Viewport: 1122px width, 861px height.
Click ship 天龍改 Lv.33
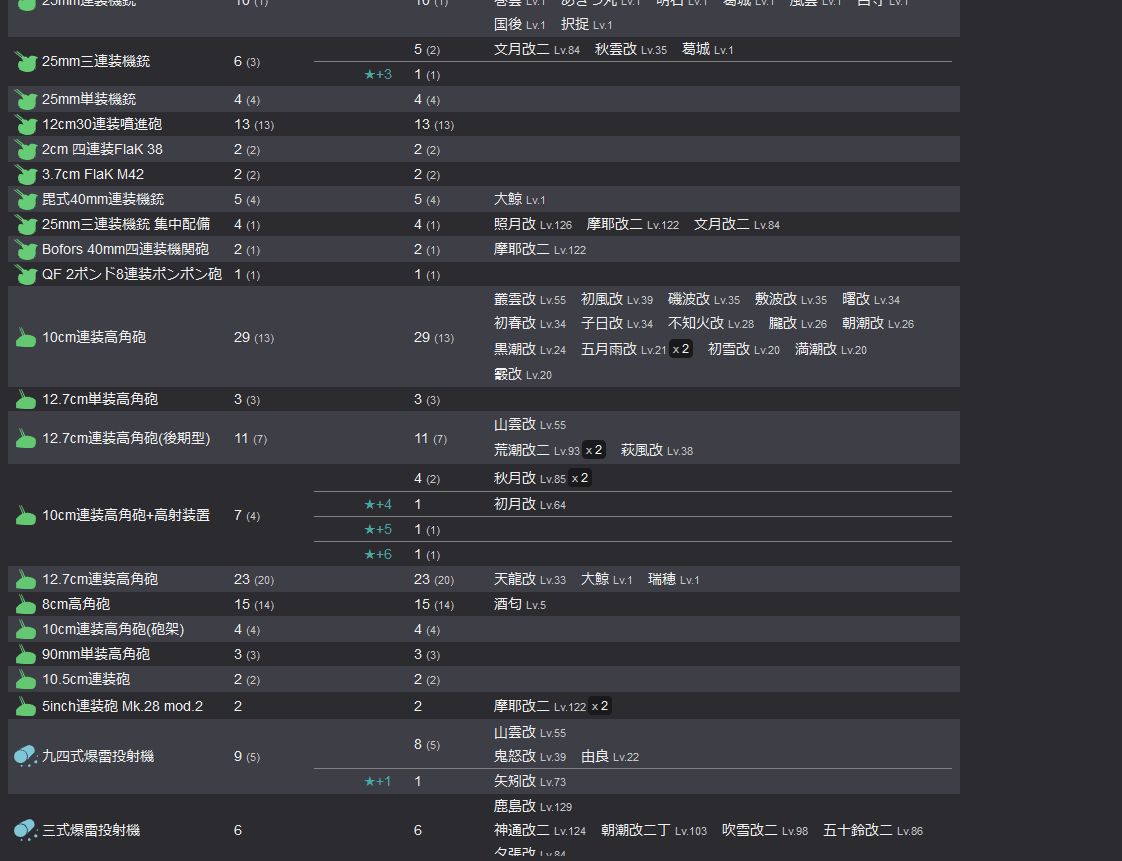pos(530,580)
